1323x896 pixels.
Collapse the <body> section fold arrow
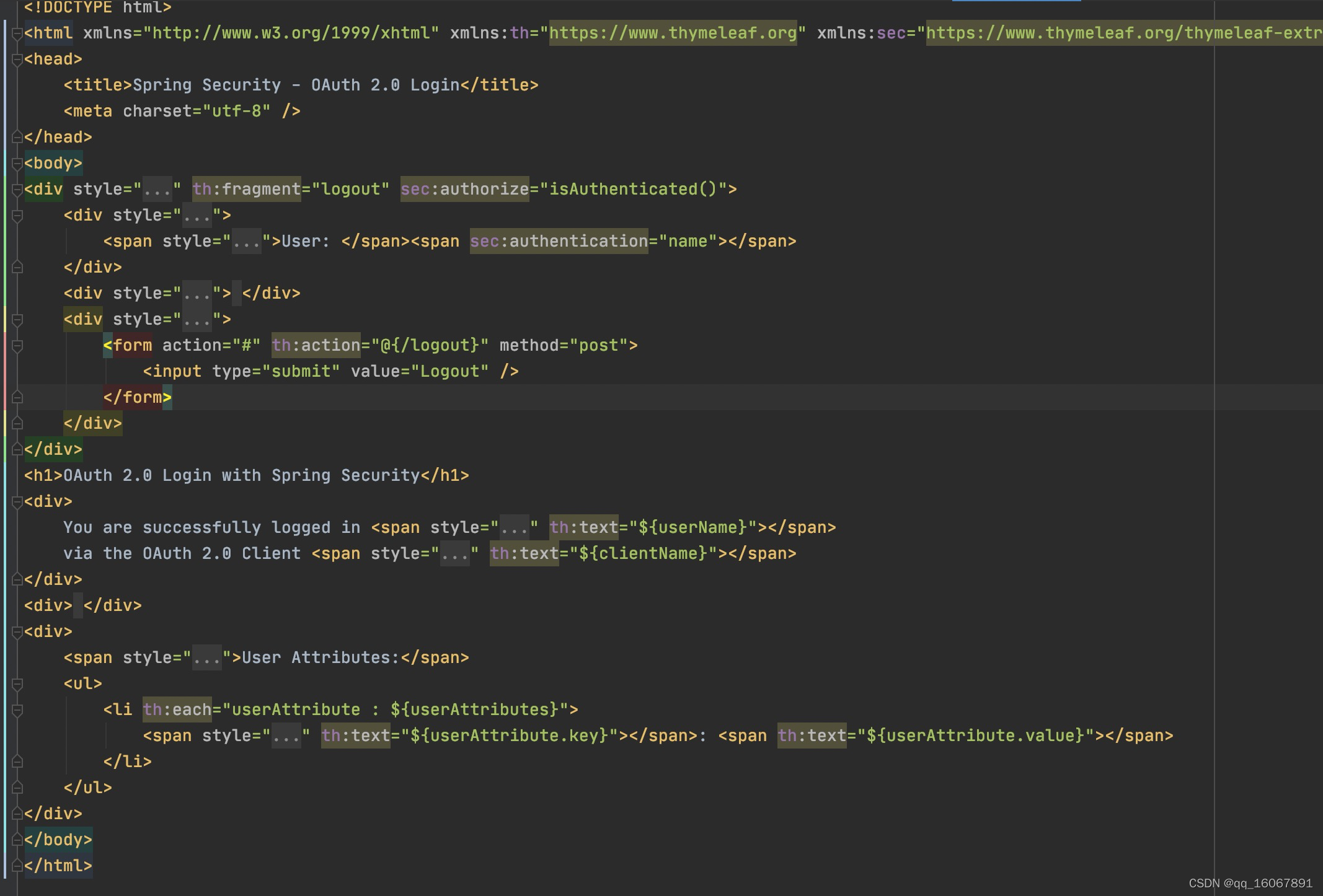pyautogui.click(x=17, y=163)
